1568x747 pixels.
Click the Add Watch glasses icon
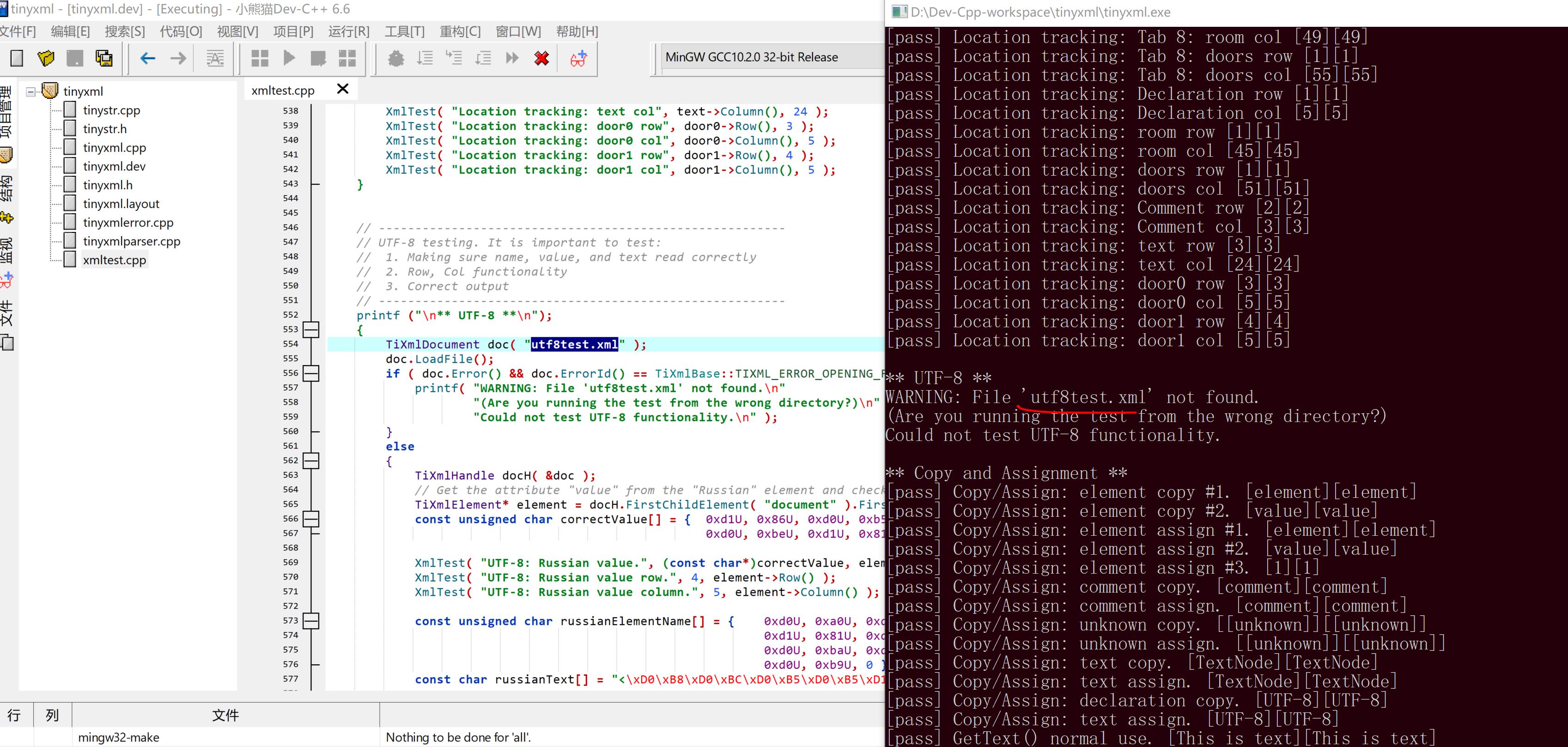[x=578, y=58]
